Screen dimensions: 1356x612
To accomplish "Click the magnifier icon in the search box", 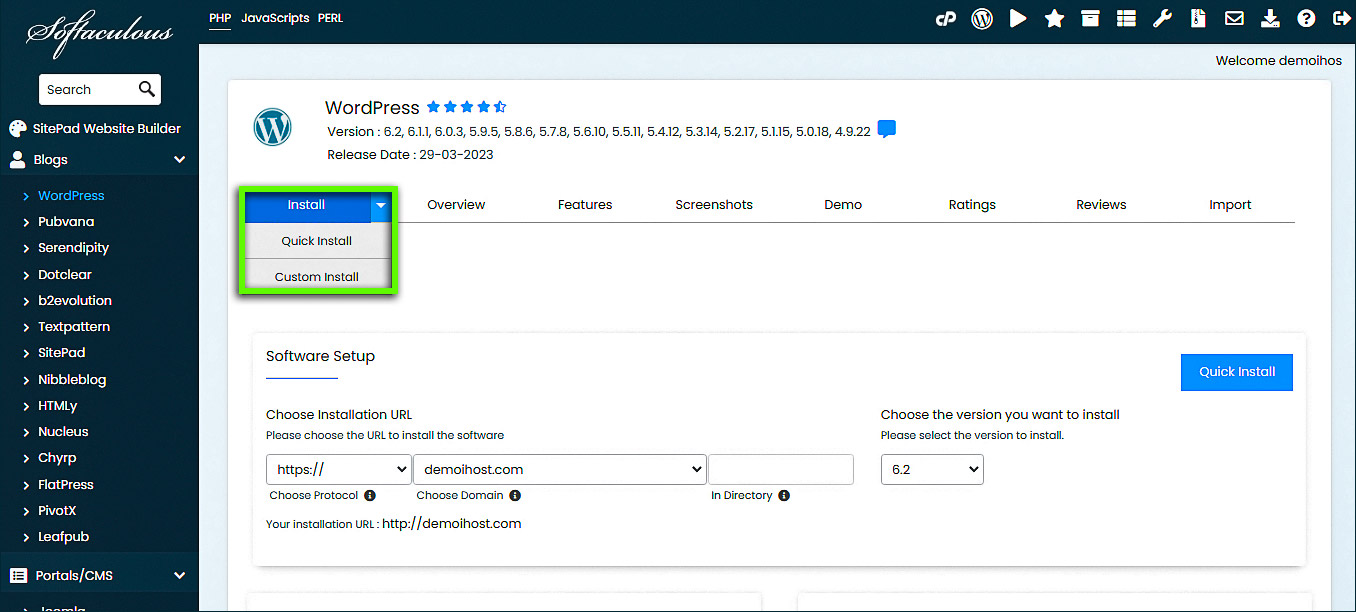I will click(147, 89).
